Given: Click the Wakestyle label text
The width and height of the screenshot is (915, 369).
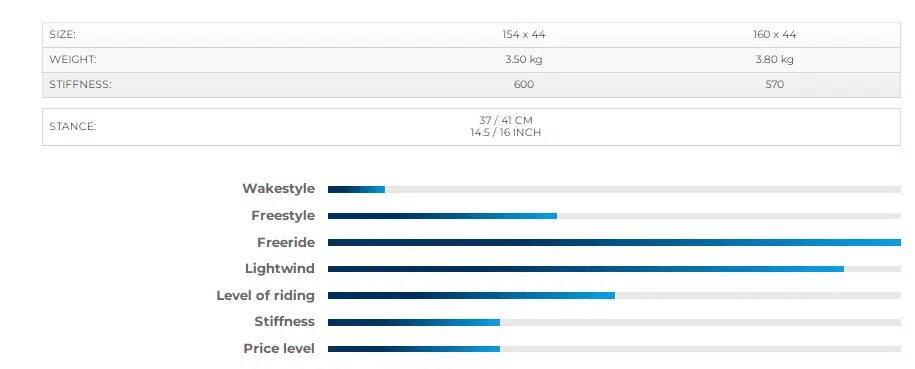Looking at the screenshot, I should point(278,189).
